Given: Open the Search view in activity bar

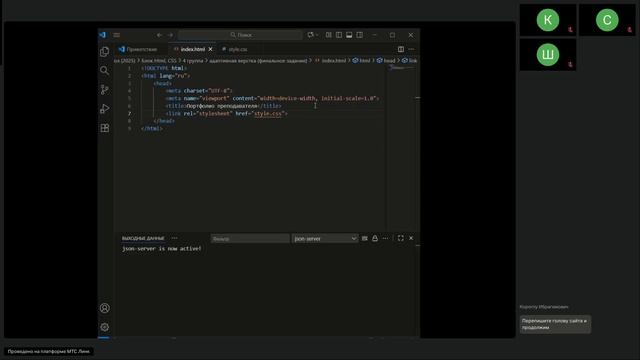Looking at the screenshot, I should tap(104, 70).
